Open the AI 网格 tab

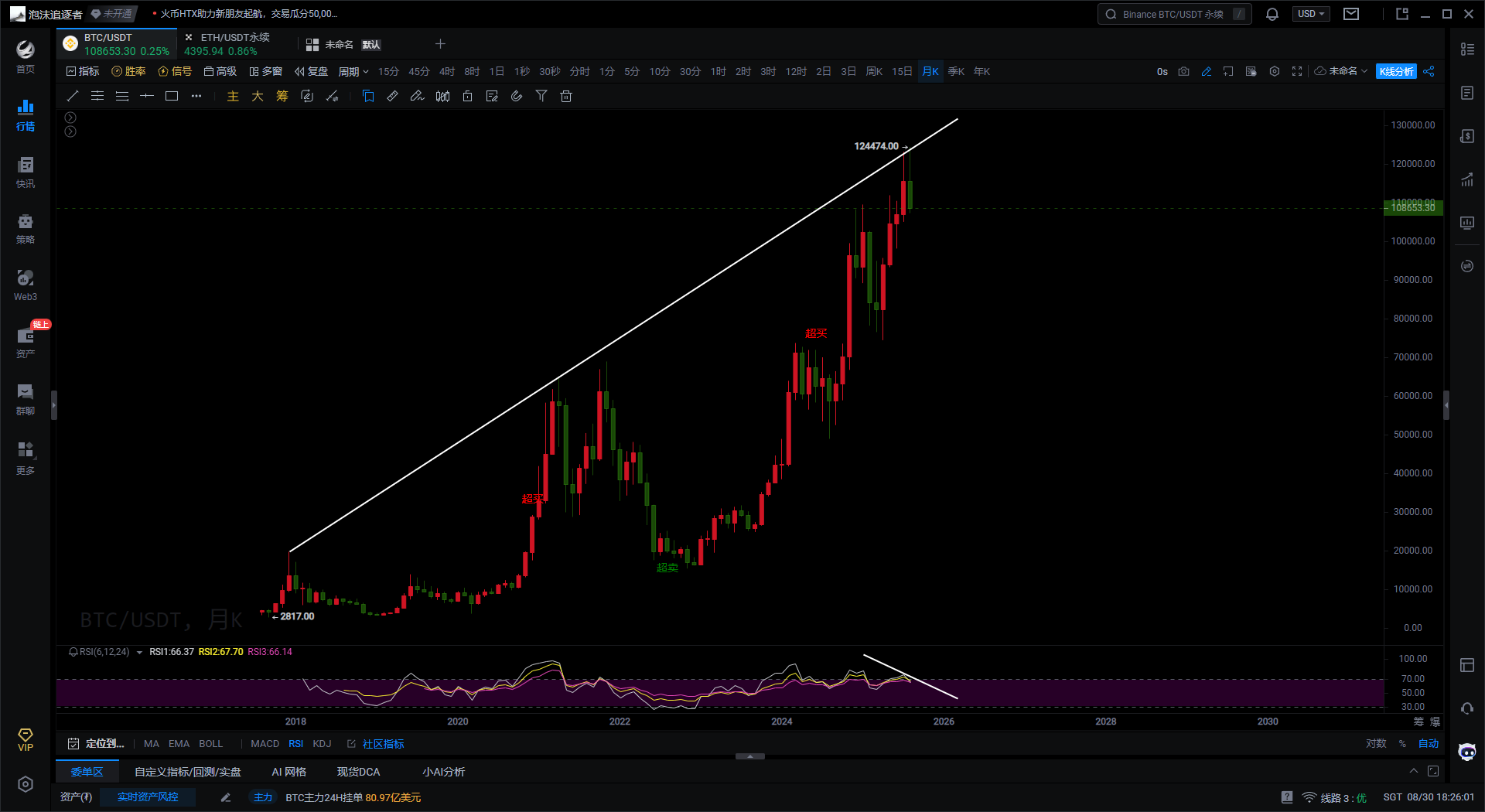(288, 772)
